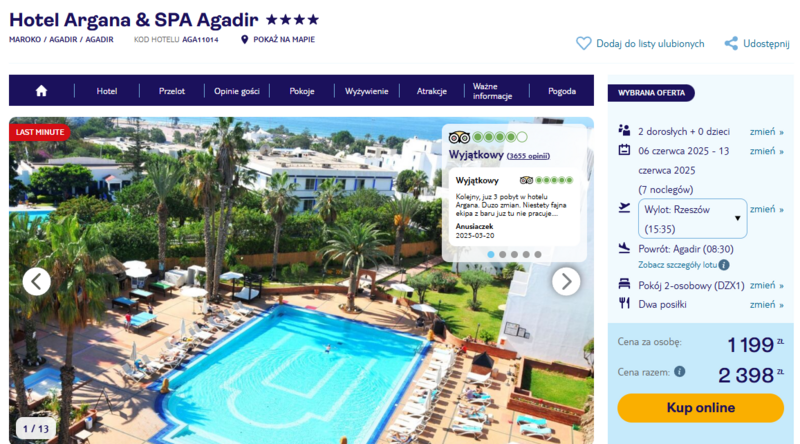Go to previous photo with left arrow
The height and width of the screenshot is (444, 800).
pyautogui.click(x=37, y=281)
